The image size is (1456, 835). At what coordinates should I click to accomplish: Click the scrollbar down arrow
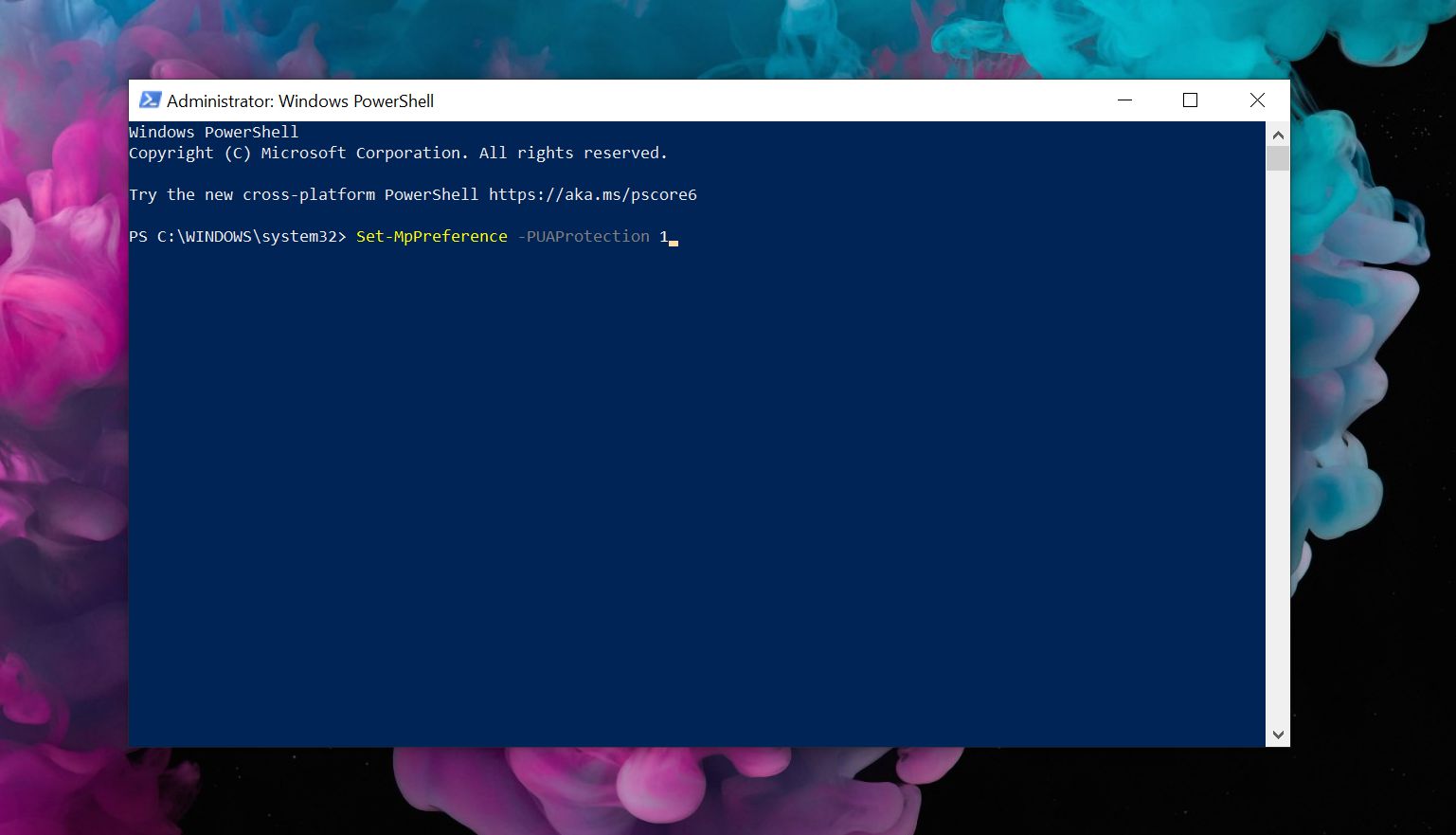click(x=1278, y=735)
